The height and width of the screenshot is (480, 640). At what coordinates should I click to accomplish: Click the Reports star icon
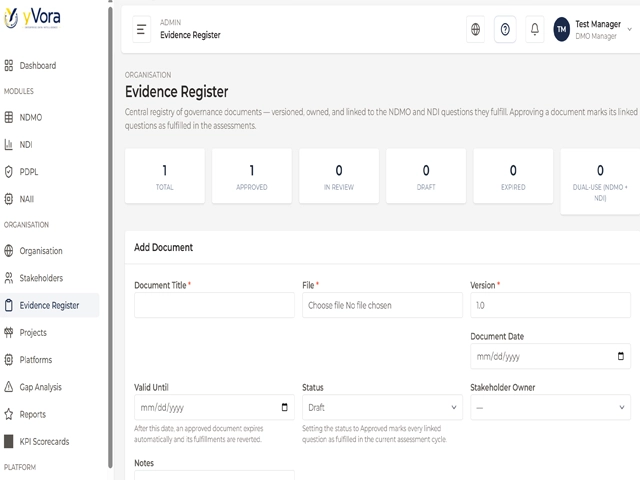click(9, 414)
